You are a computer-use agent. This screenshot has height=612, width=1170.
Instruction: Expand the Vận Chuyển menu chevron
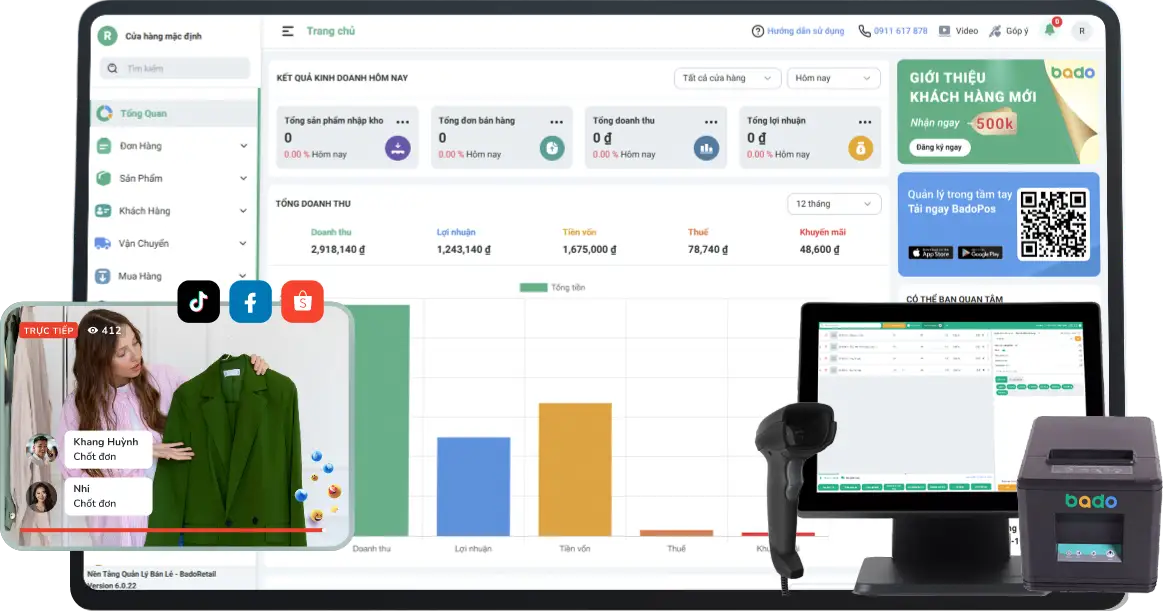pyautogui.click(x=243, y=243)
